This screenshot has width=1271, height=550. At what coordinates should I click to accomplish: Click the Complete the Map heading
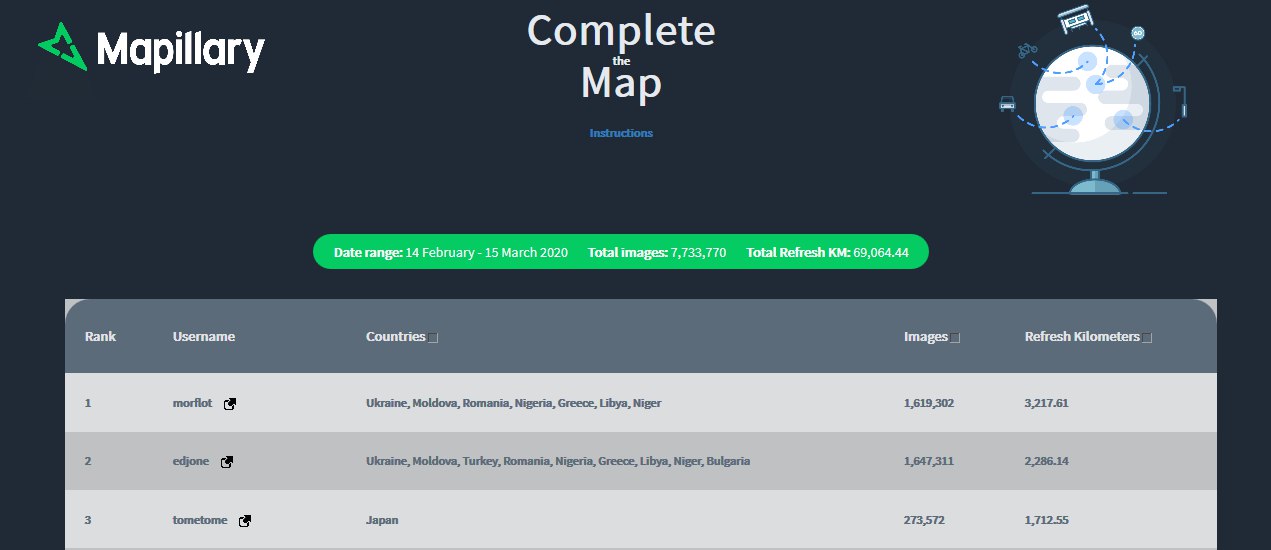click(x=621, y=57)
